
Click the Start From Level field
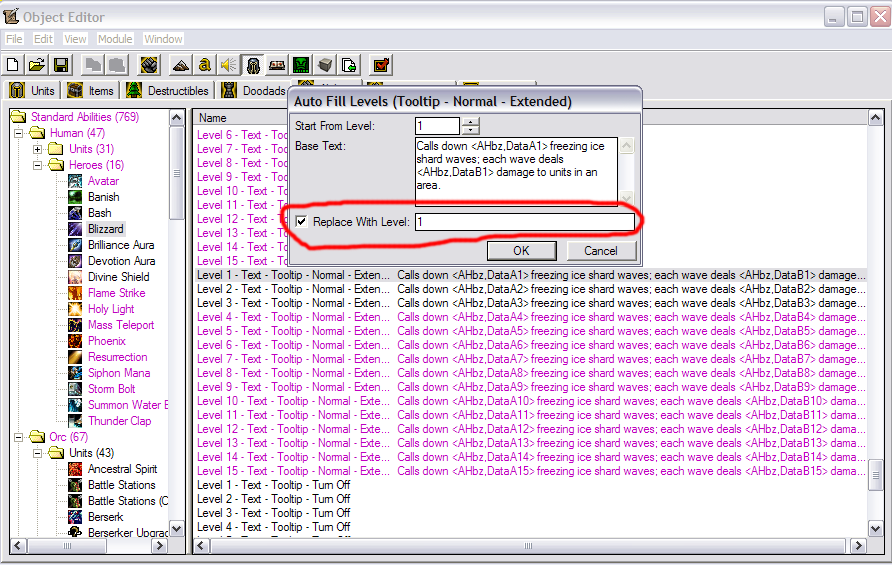tap(437, 126)
